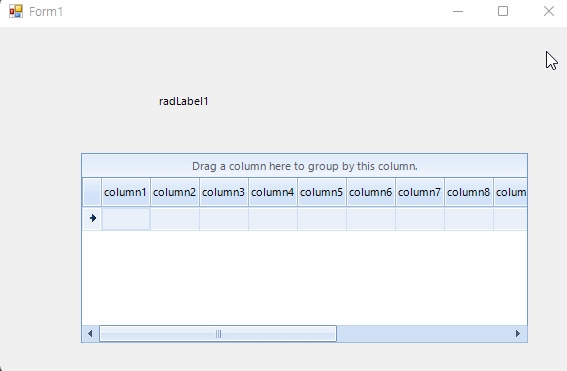The height and width of the screenshot is (371, 567).
Task: Click the scroll left arrow of grid
Action: click(x=90, y=333)
